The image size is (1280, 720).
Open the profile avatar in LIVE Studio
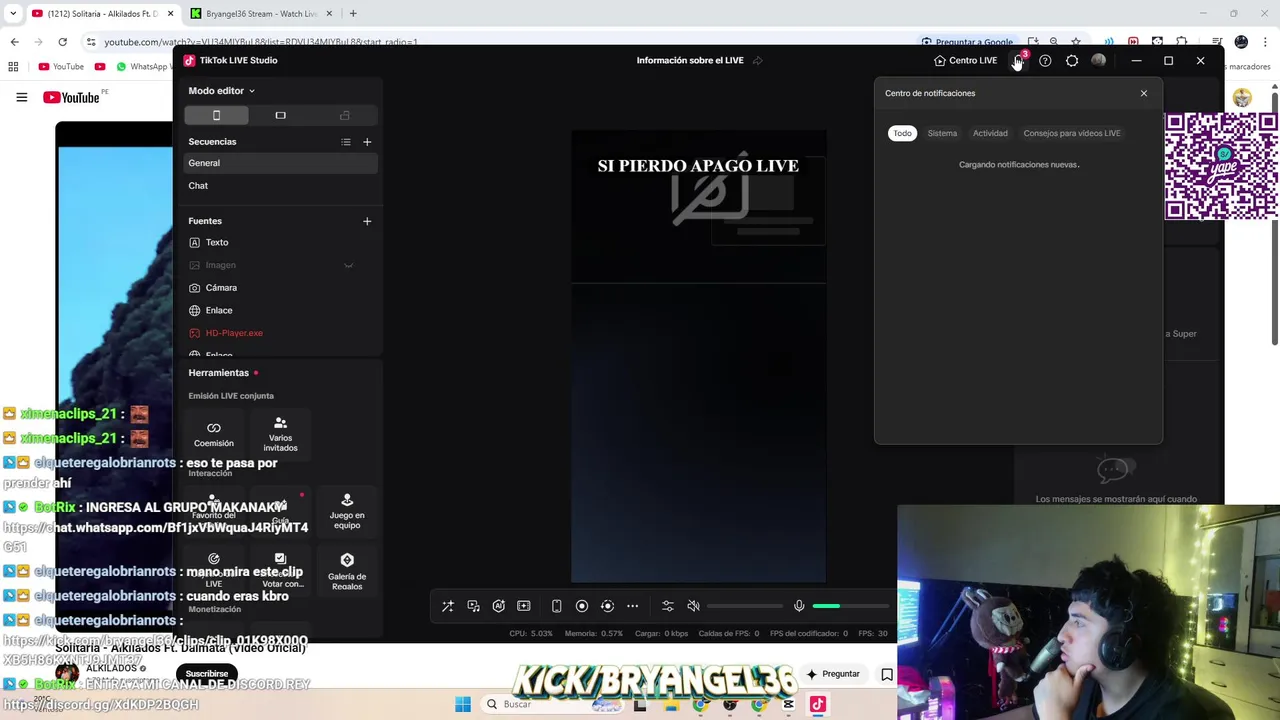click(x=1099, y=61)
